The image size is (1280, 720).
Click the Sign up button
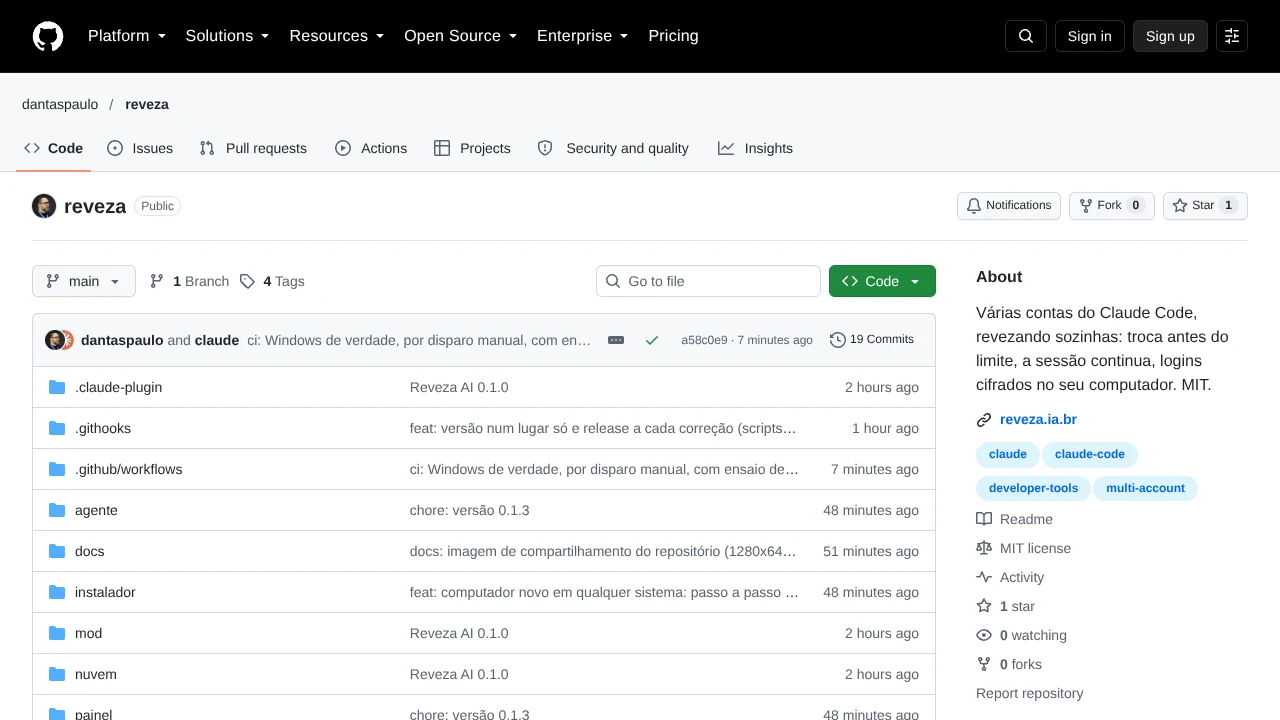pyautogui.click(x=1170, y=36)
